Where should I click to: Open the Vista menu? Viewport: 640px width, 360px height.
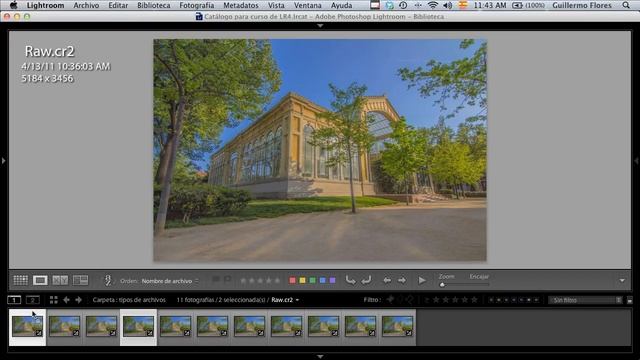tap(276, 5)
